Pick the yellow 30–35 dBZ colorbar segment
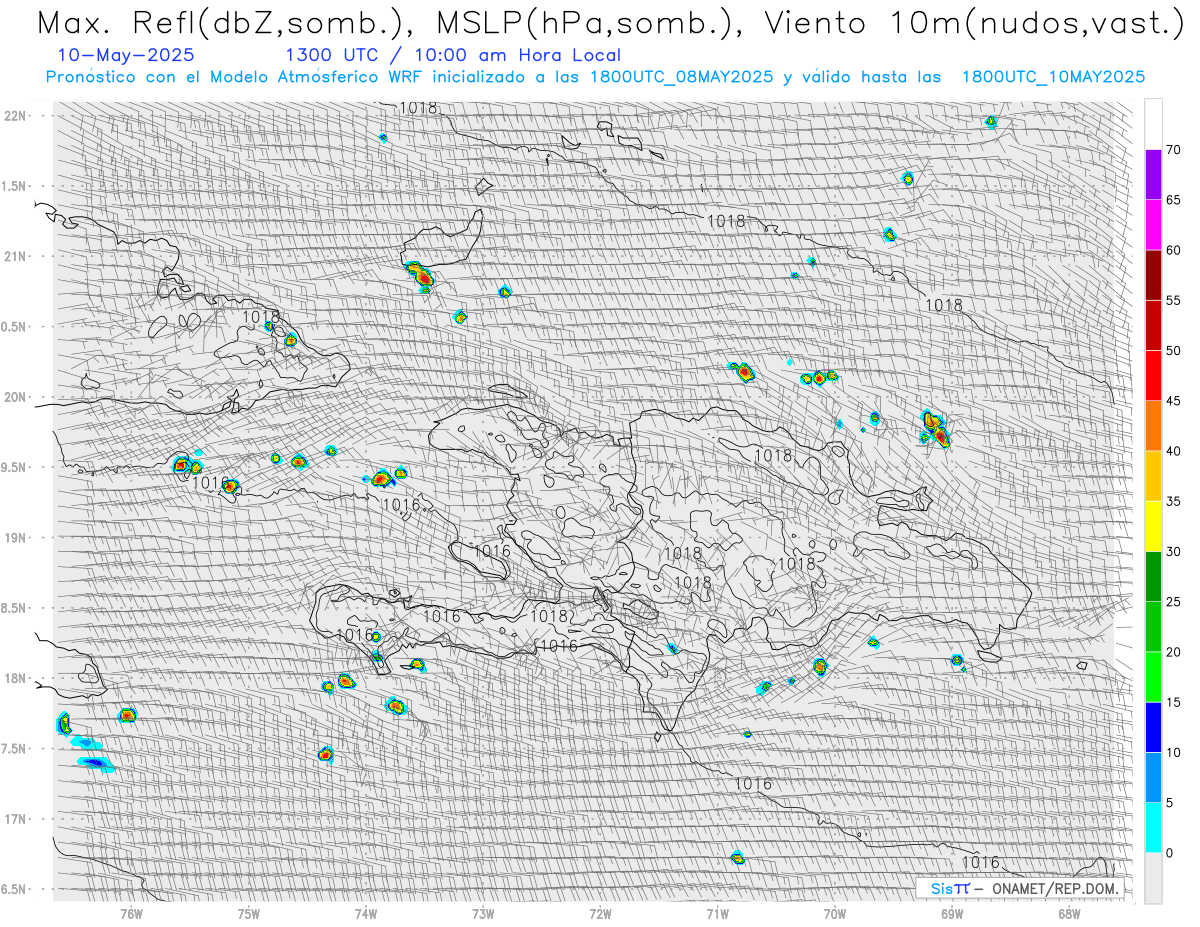Screen dimensions: 1200x927 coord(1153,526)
